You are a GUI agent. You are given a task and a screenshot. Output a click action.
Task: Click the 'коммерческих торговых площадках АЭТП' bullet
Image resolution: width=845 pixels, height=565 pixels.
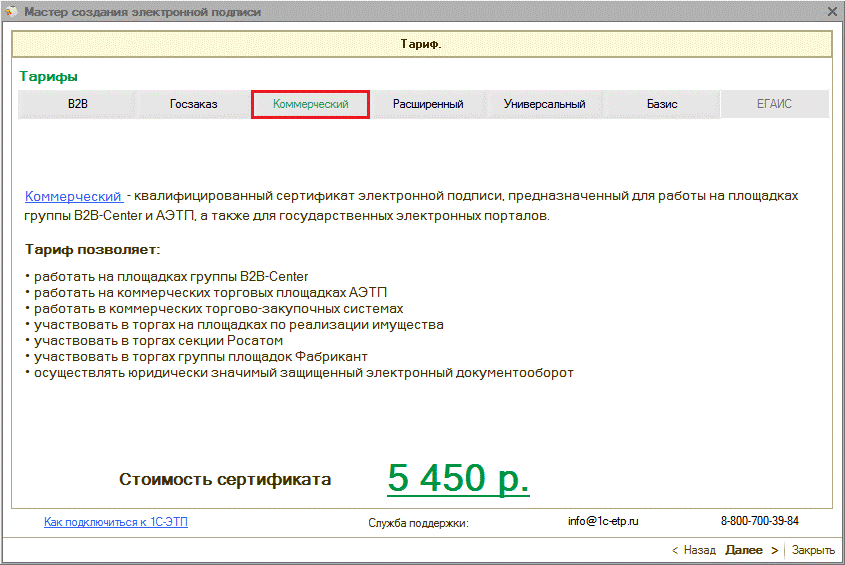click(206, 293)
